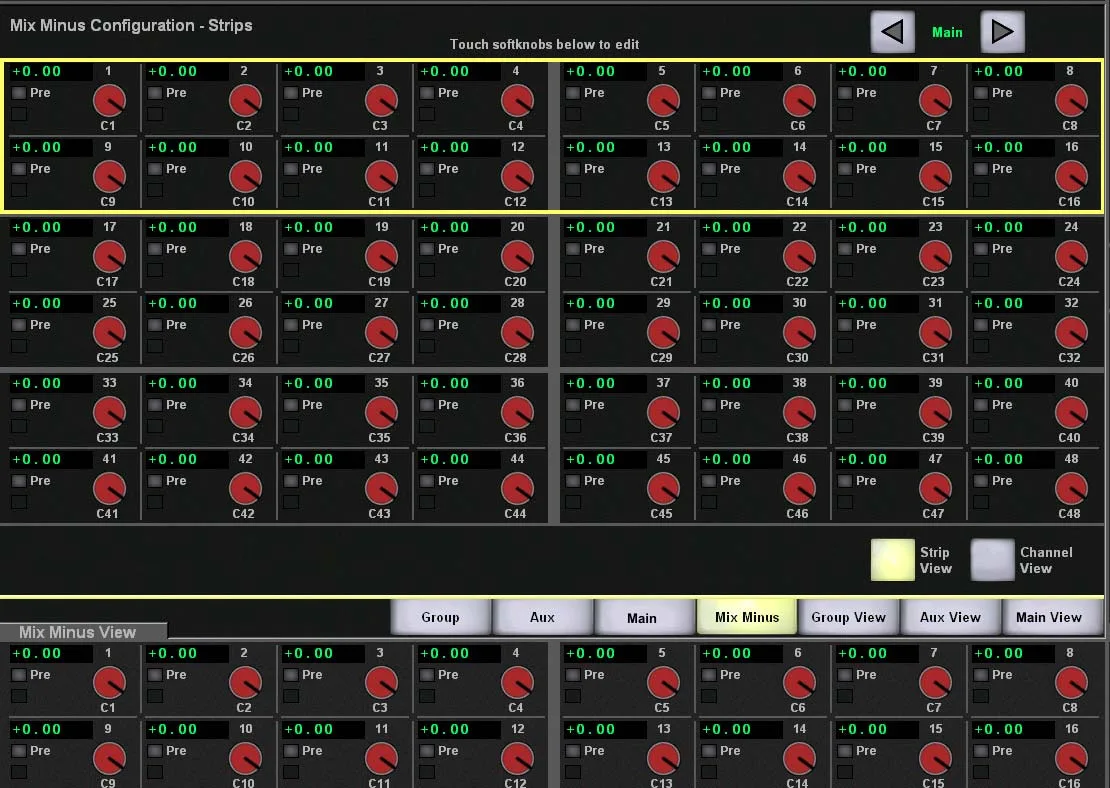1110x788 pixels.
Task: Click the +0.00 value of channel 32
Action: pyautogui.click(x=1014, y=303)
